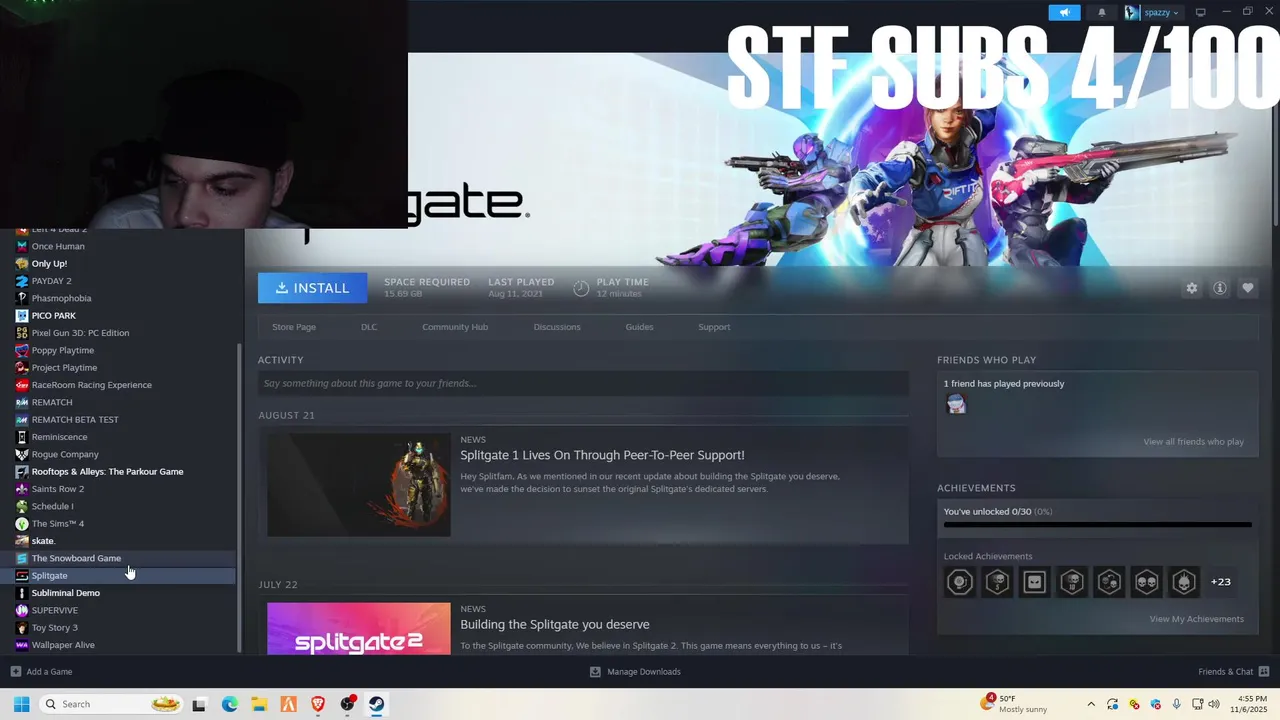The image size is (1280, 720).
Task: View all friends who play
Action: click(1193, 442)
